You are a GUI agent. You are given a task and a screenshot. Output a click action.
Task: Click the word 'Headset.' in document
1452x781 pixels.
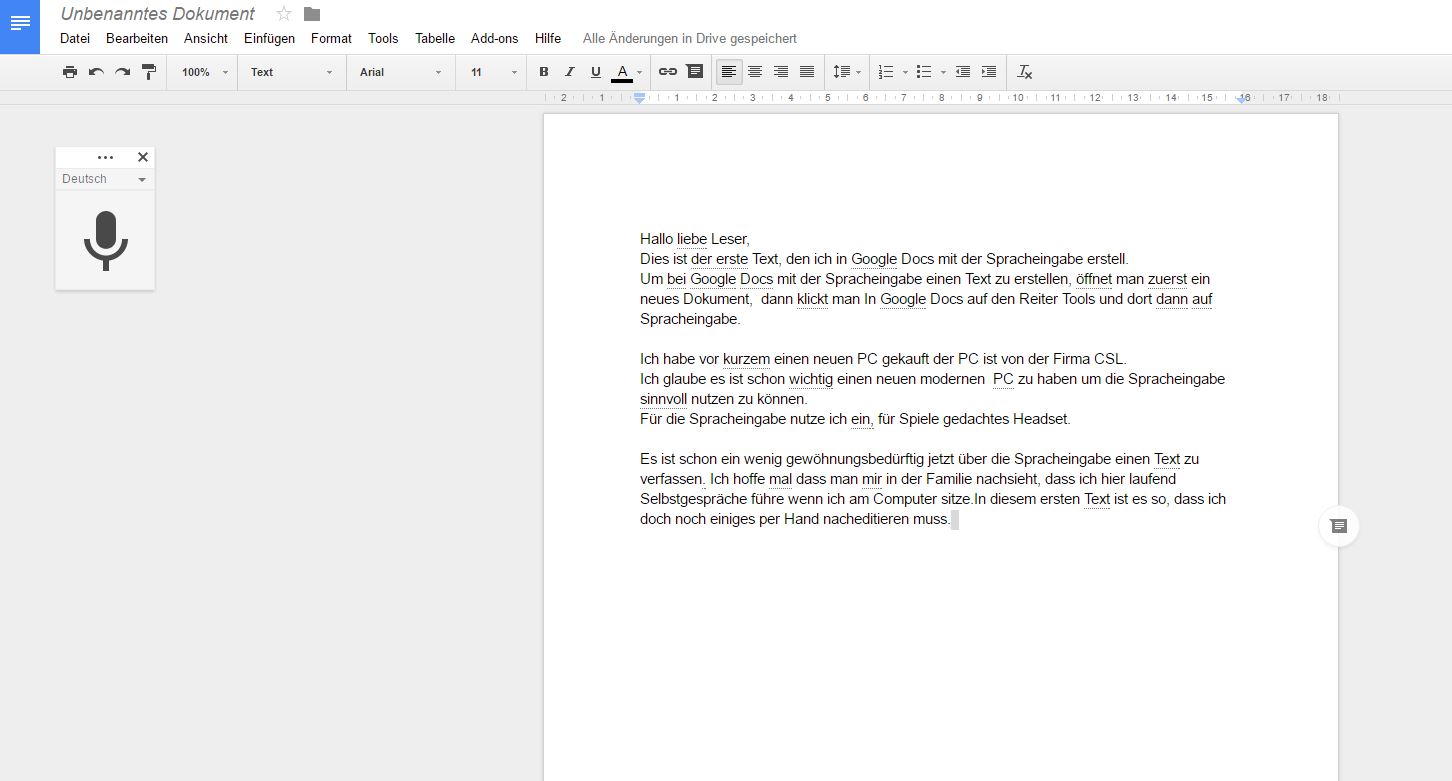(x=1042, y=419)
